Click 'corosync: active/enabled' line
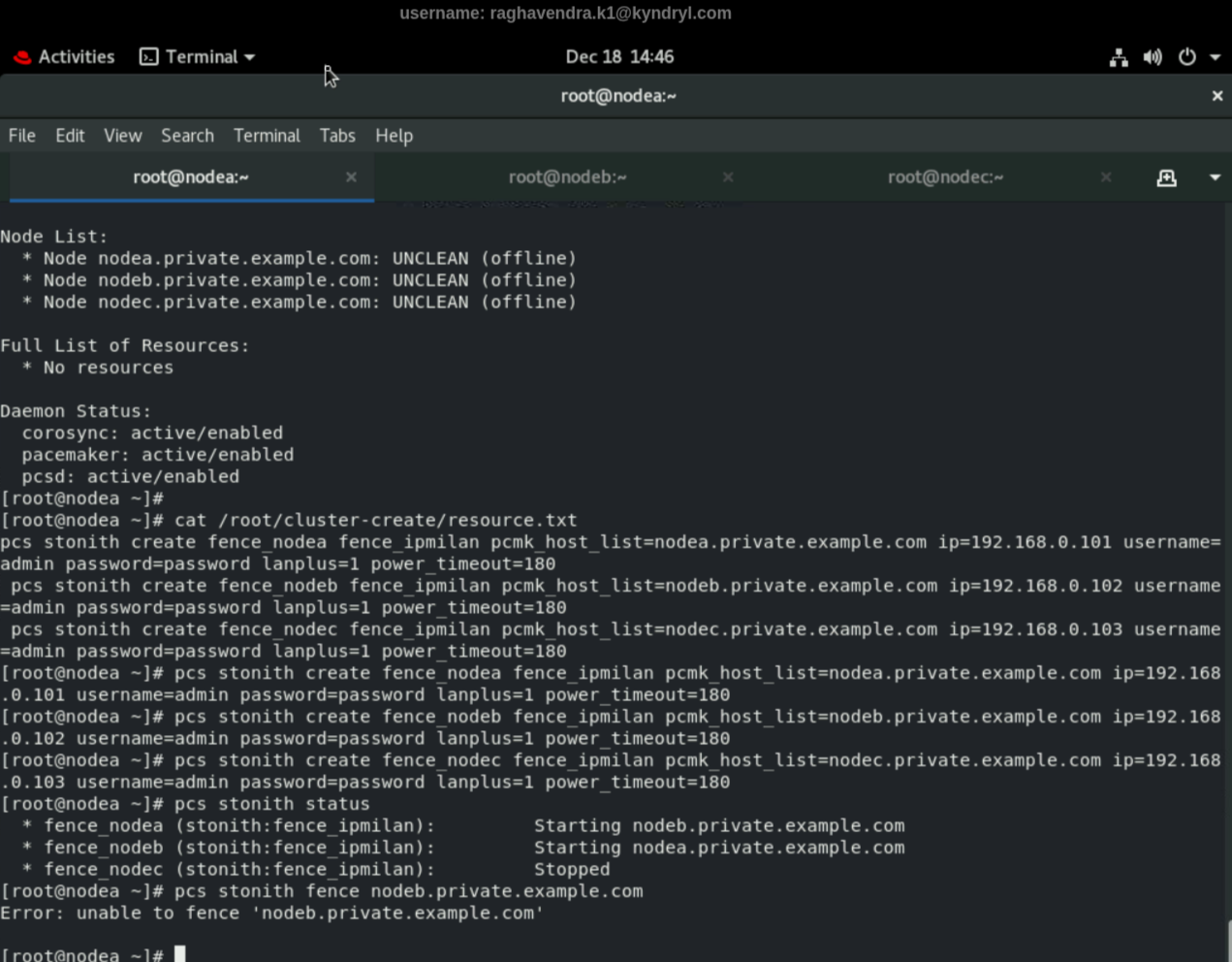Screen dimensions: 1232x962 tap(153, 433)
